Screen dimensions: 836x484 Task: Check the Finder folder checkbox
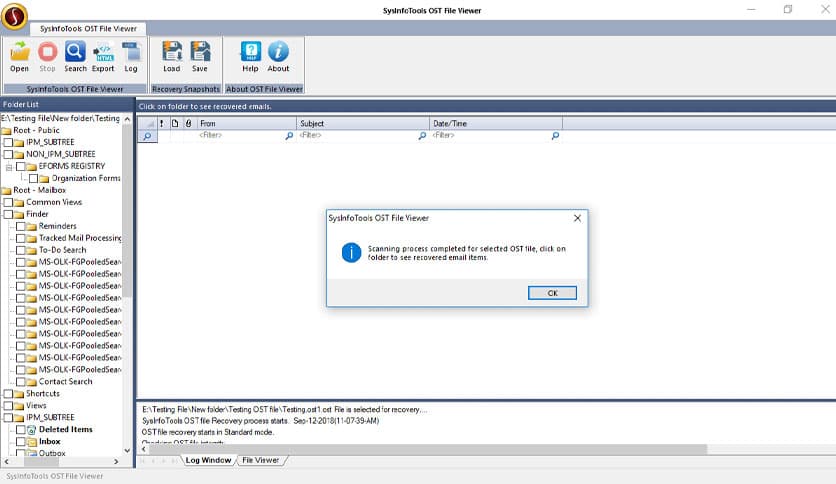(9, 214)
